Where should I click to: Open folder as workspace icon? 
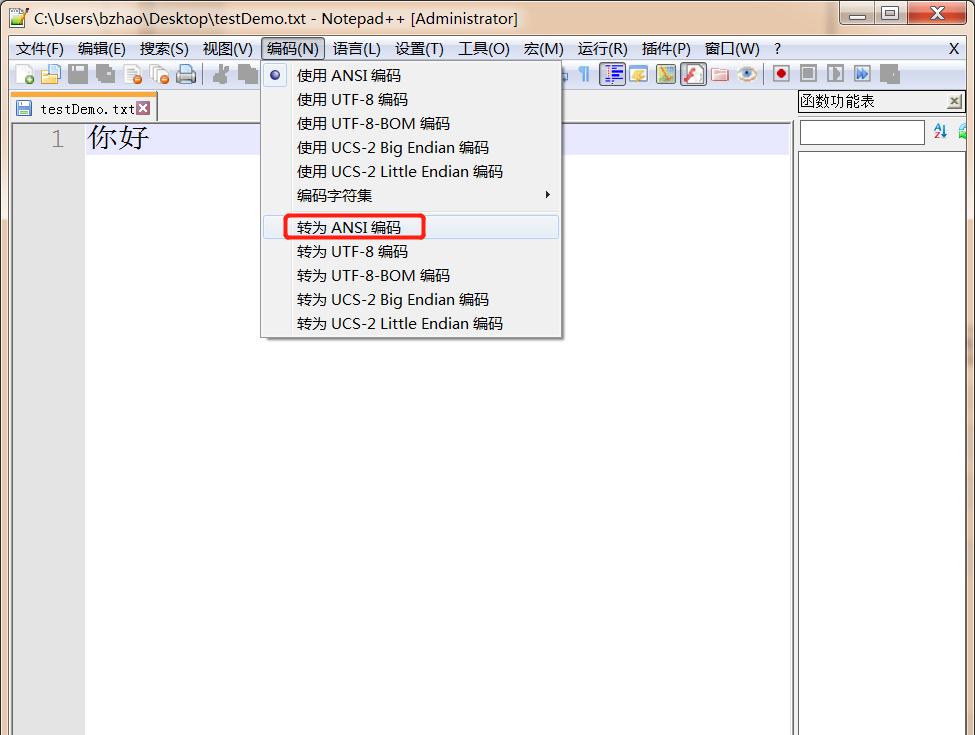720,75
